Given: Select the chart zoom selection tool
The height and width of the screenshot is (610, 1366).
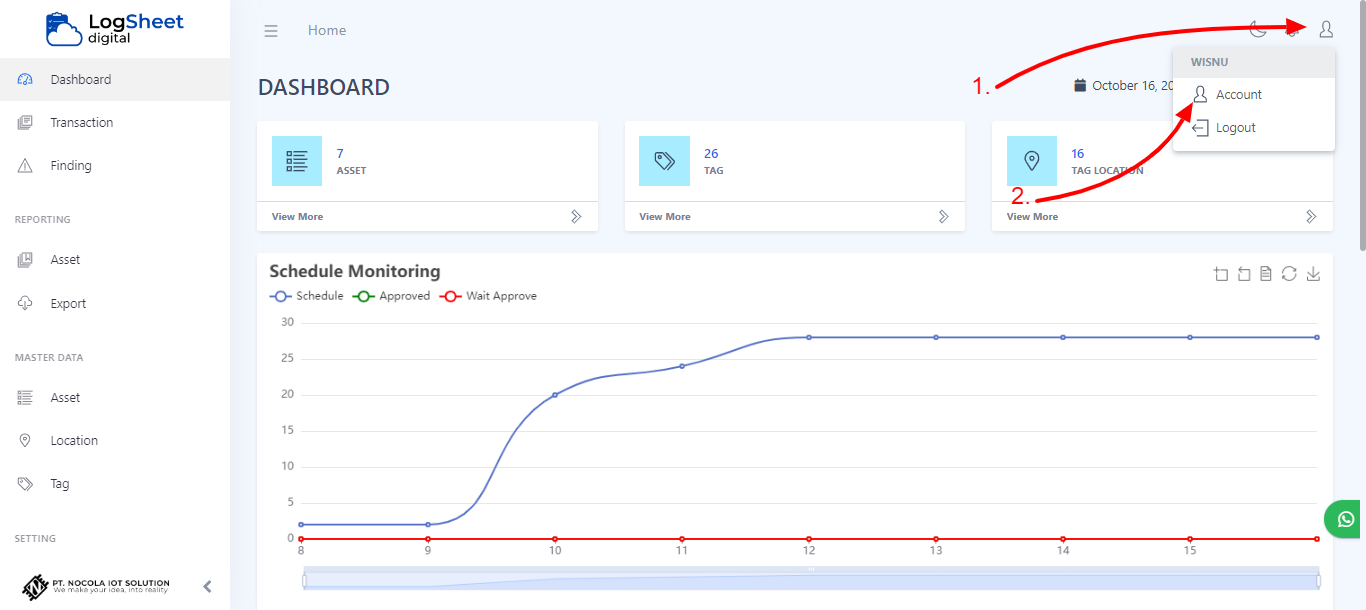Looking at the screenshot, I should pyautogui.click(x=1221, y=273).
